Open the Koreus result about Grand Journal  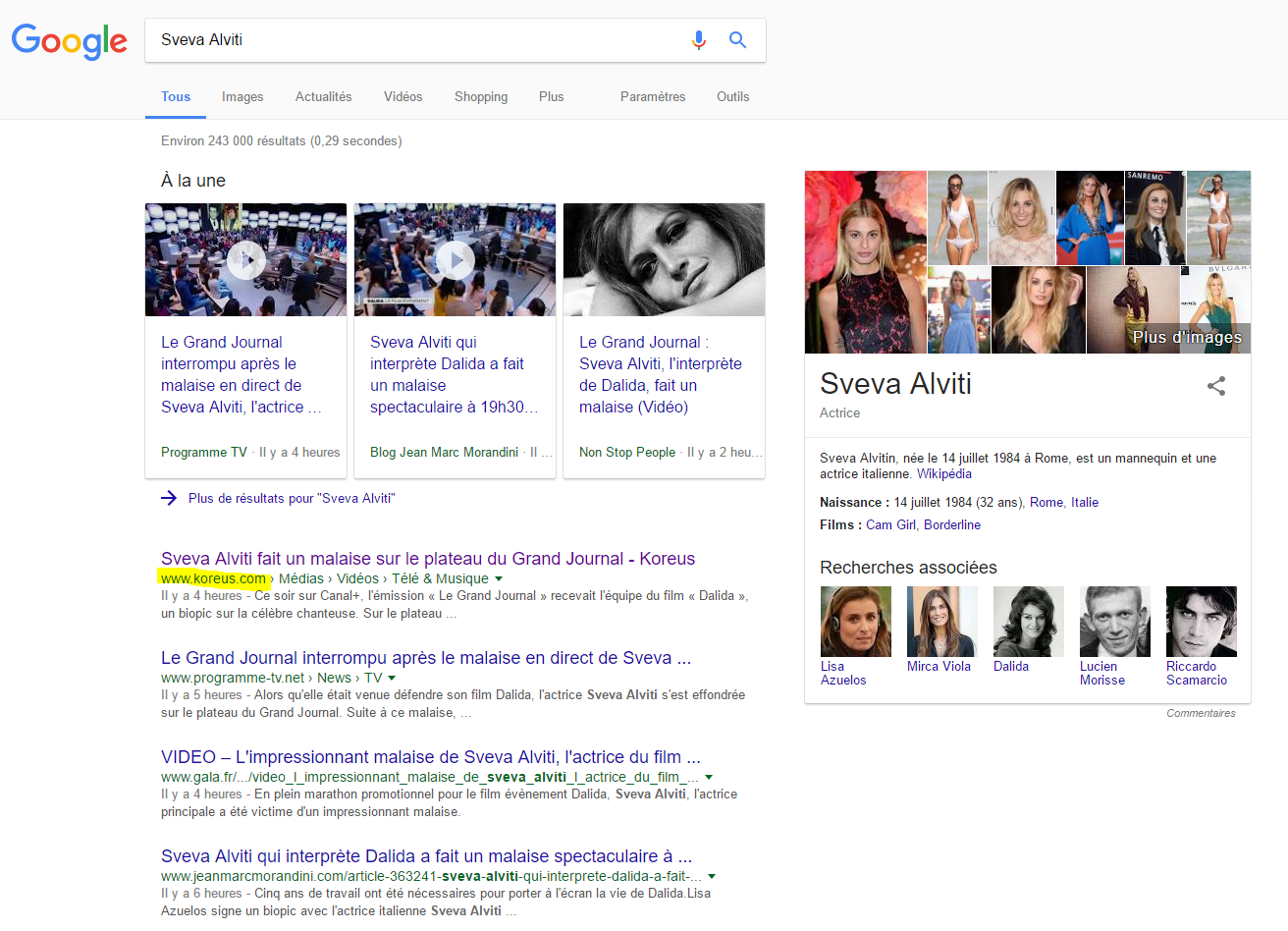[x=427, y=559]
